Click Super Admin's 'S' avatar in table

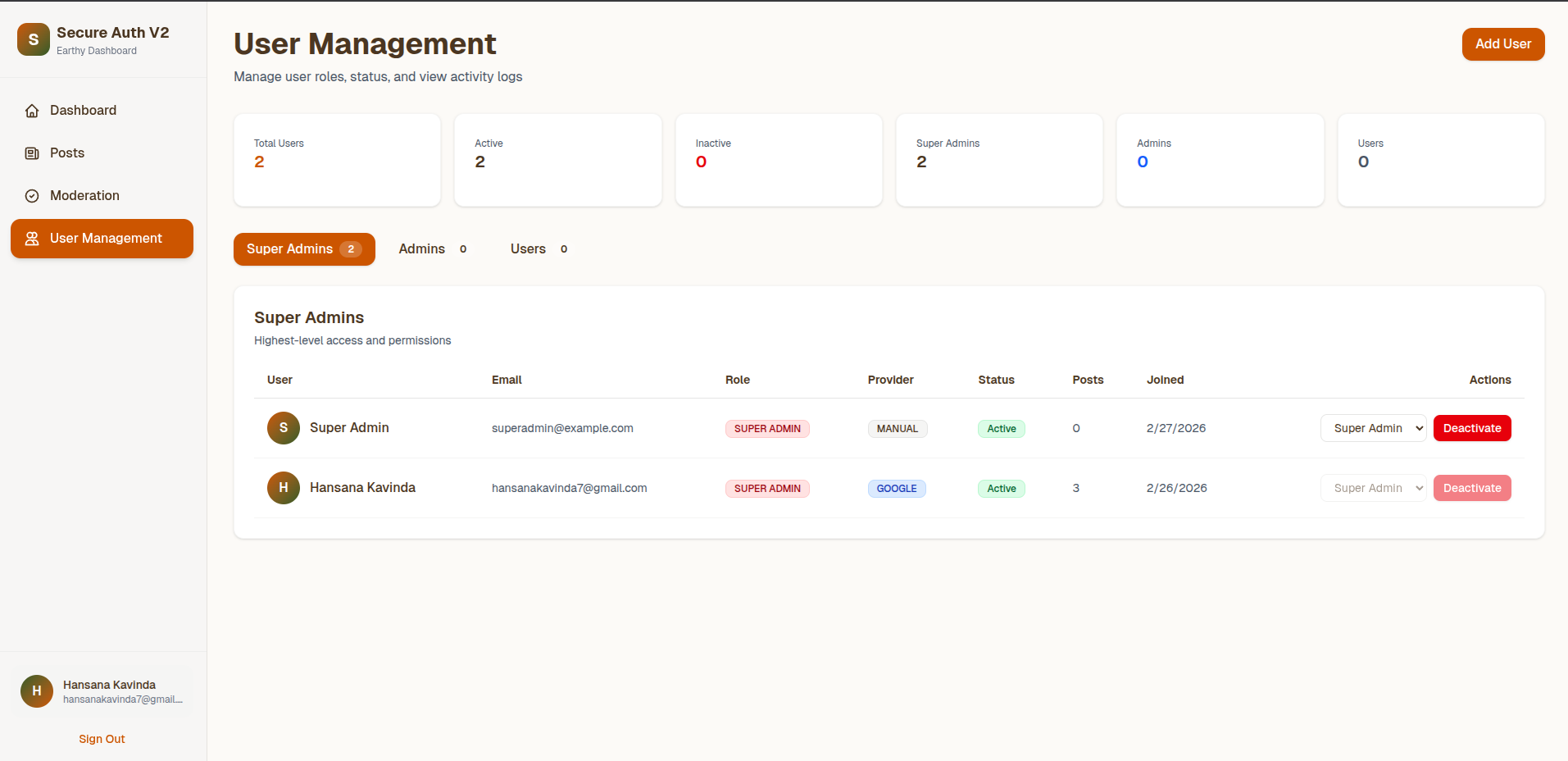284,428
